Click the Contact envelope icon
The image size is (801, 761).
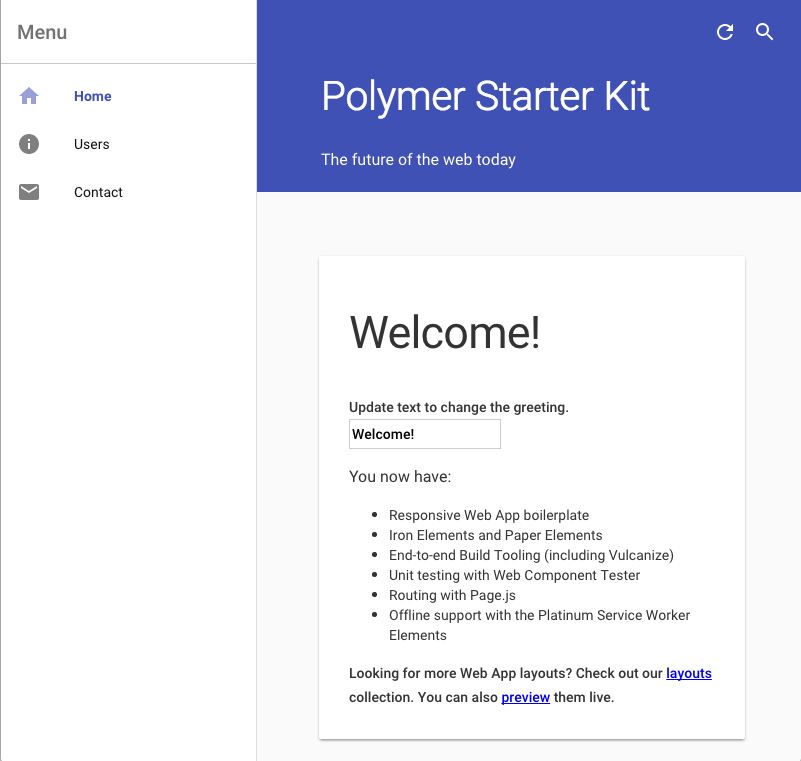(x=29, y=192)
